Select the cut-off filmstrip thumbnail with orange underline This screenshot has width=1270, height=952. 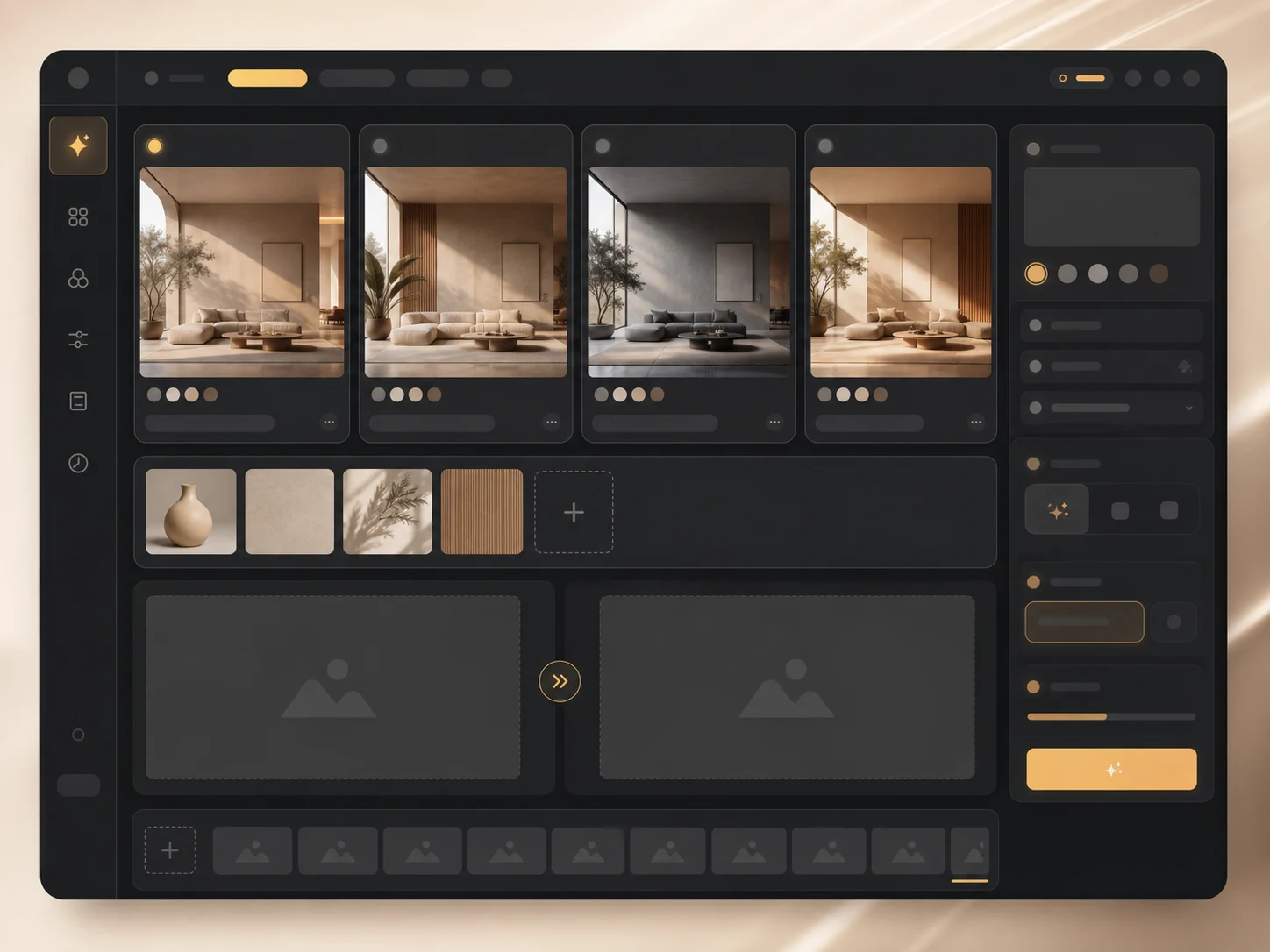tap(970, 852)
